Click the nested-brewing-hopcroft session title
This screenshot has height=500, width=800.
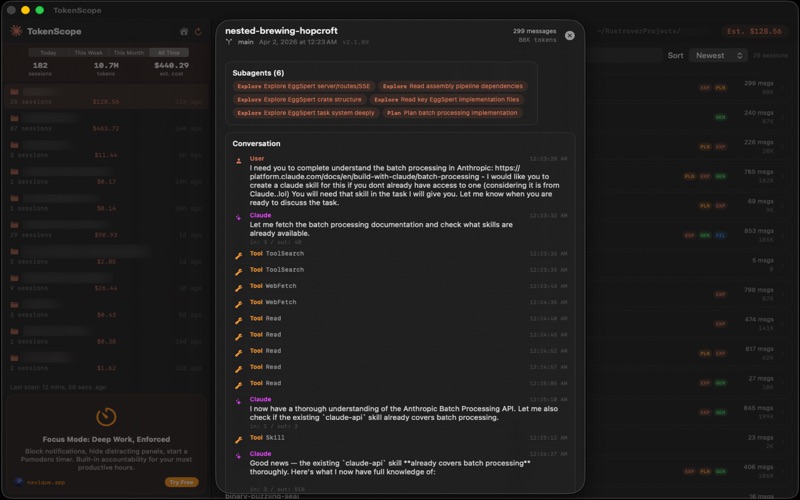(281, 31)
